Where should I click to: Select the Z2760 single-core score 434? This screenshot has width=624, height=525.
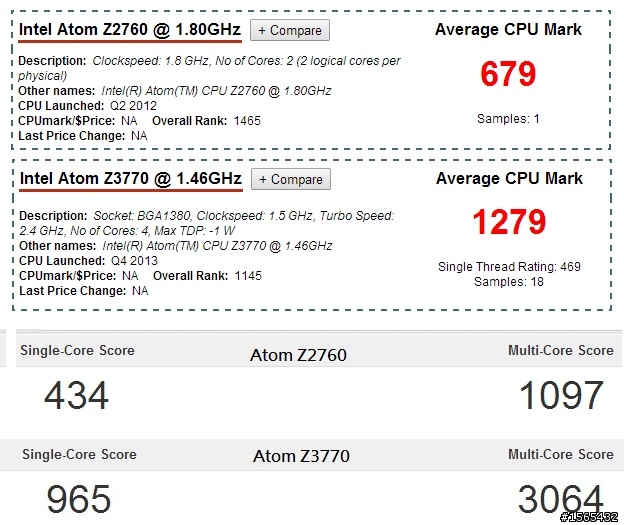(x=76, y=395)
